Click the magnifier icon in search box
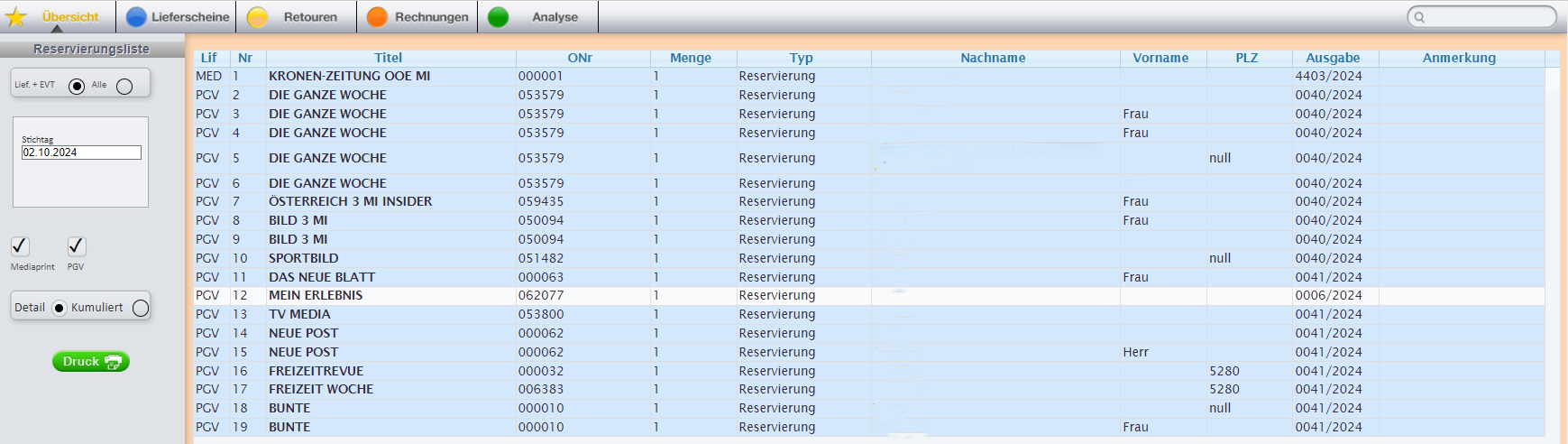The image size is (1568, 444). pyautogui.click(x=1419, y=17)
